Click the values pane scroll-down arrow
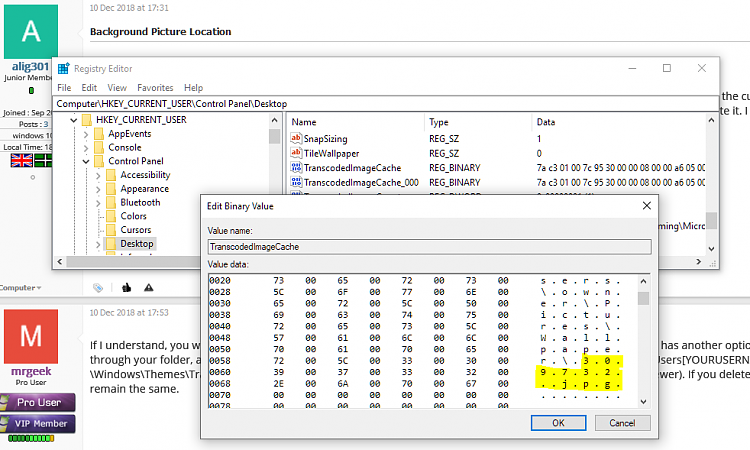This screenshot has width=750, height=450. click(x=711, y=249)
